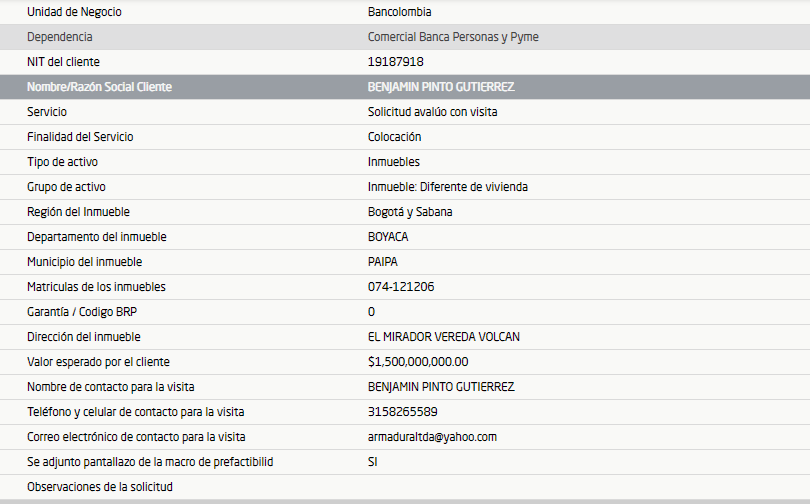Select the BOYACA department value
The image size is (810, 504).
(388, 237)
